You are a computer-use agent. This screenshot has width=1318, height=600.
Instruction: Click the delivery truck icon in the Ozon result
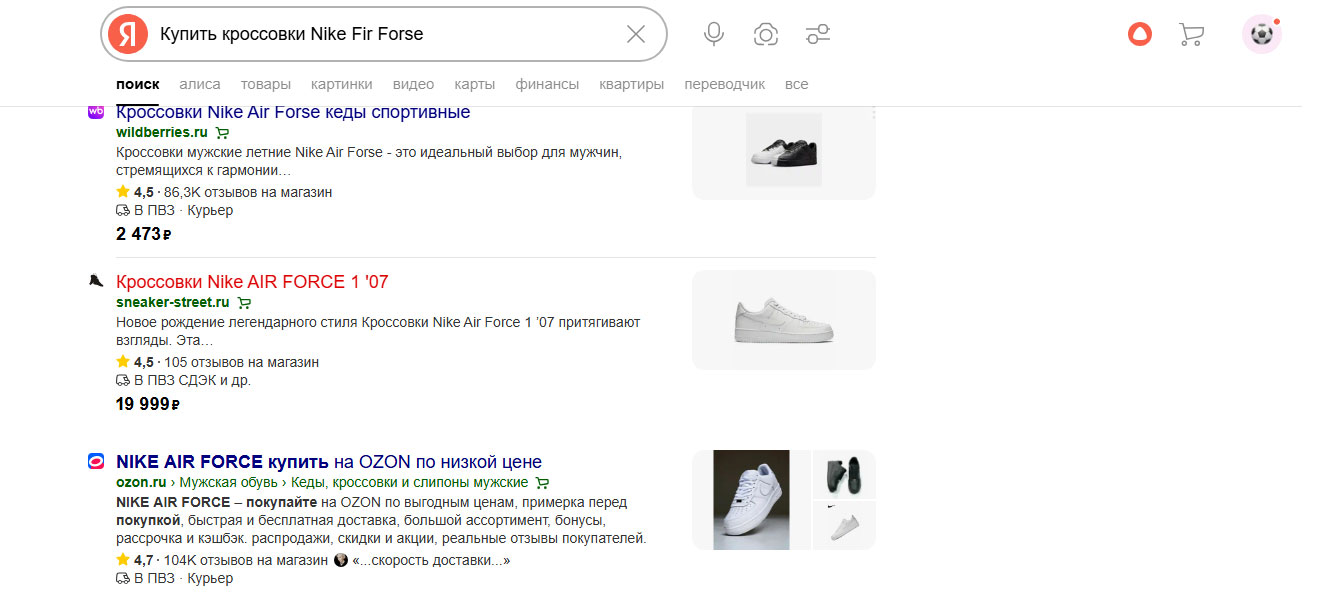pyautogui.click(x=123, y=579)
